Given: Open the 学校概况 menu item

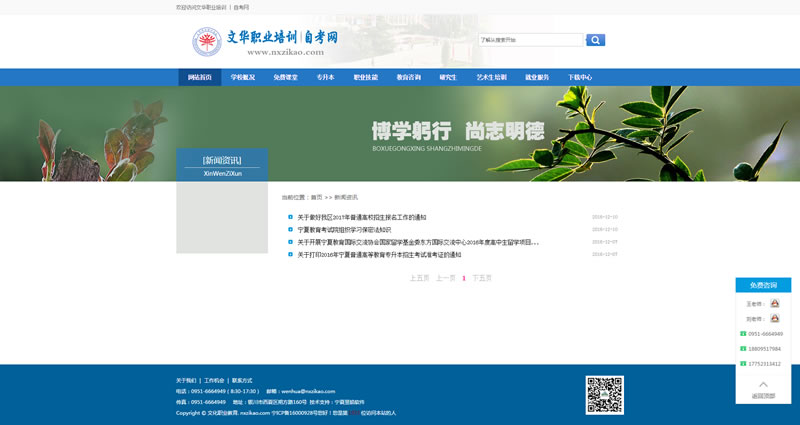Looking at the screenshot, I should point(243,77).
